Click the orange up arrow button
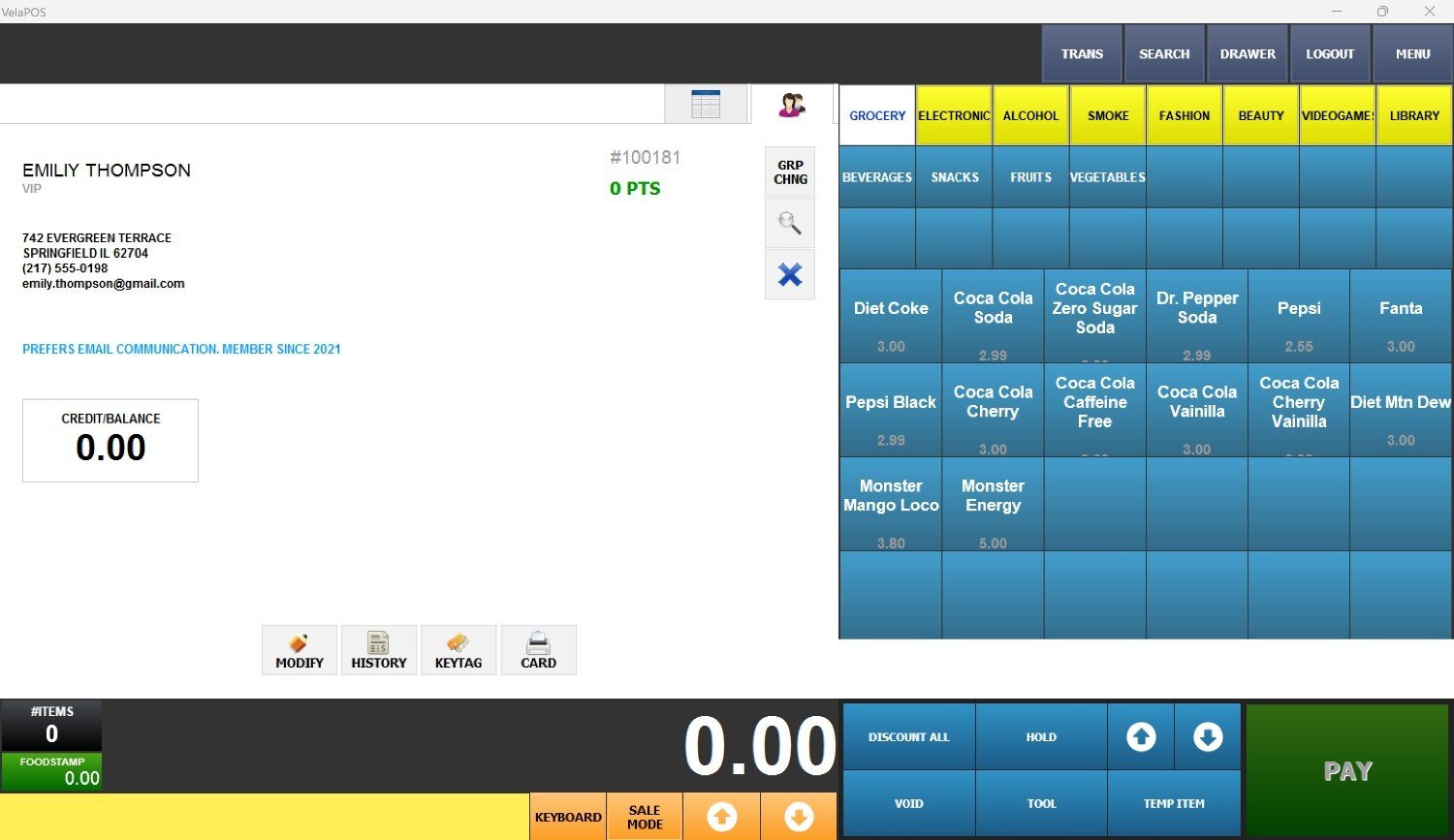The width and height of the screenshot is (1454, 840). pyautogui.click(x=721, y=817)
